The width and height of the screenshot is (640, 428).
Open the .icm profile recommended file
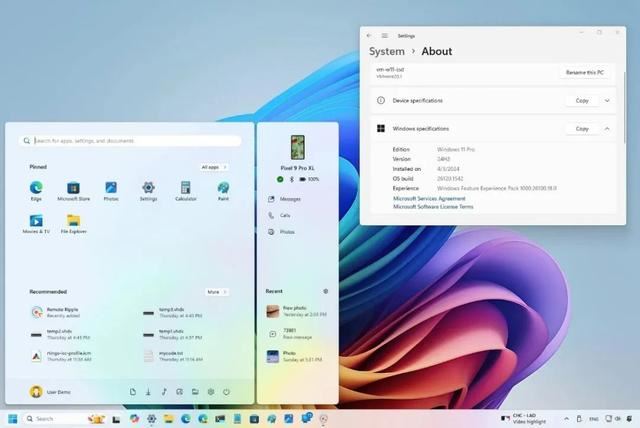click(61, 356)
